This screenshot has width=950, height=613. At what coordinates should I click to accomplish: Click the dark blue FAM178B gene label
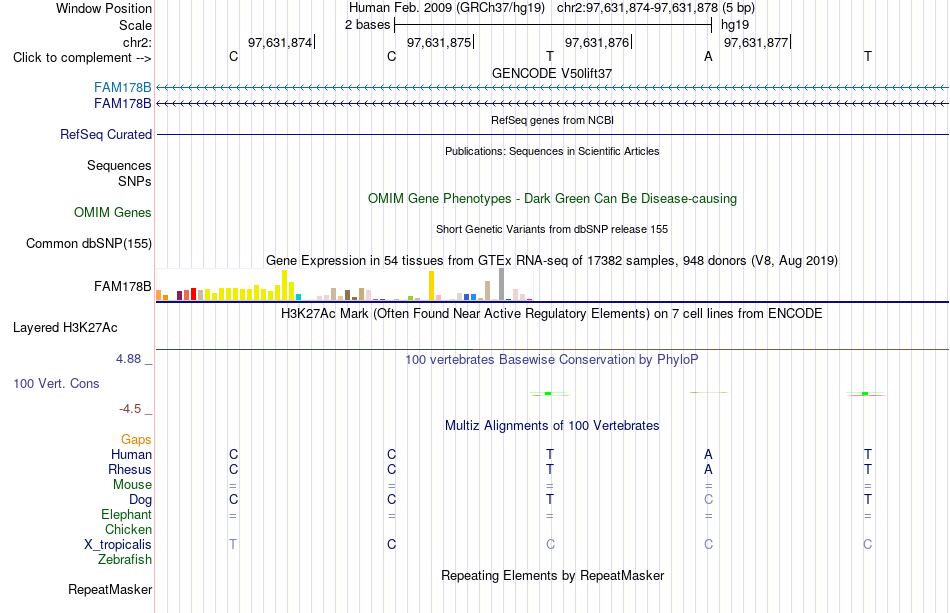coord(122,104)
